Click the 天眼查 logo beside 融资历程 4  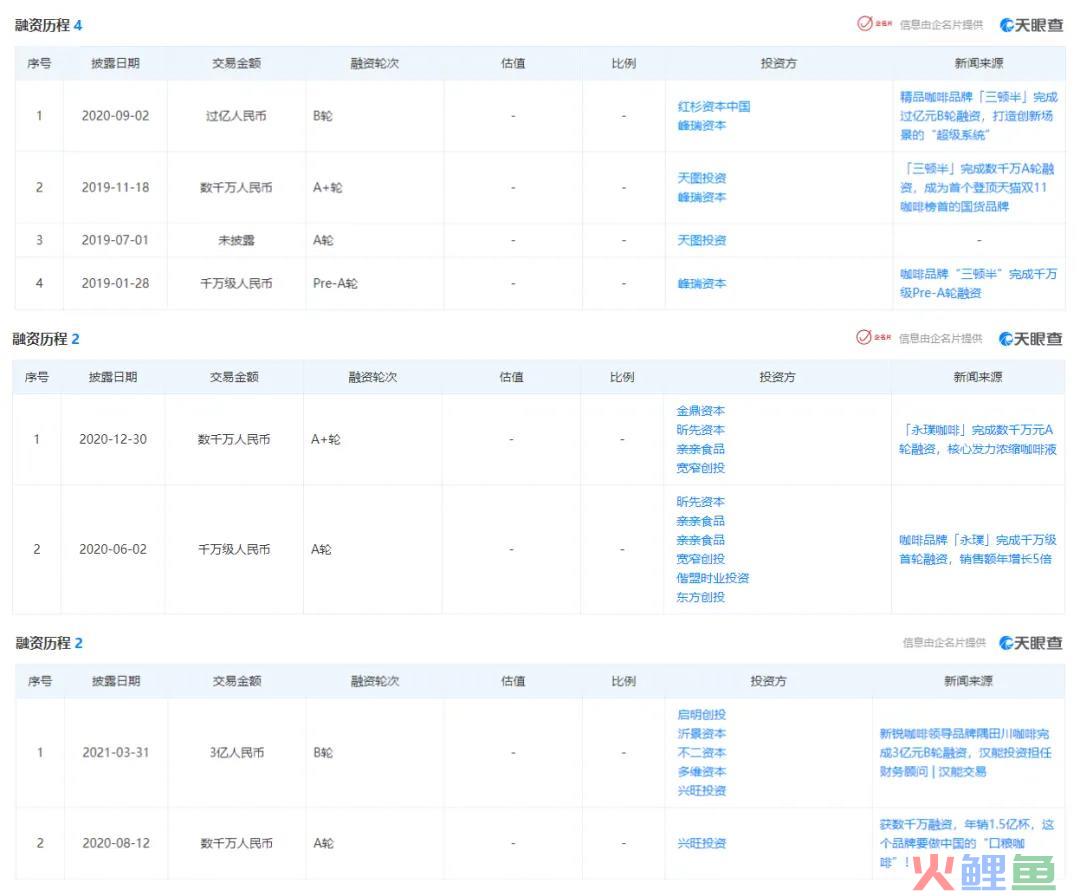coord(1031,25)
